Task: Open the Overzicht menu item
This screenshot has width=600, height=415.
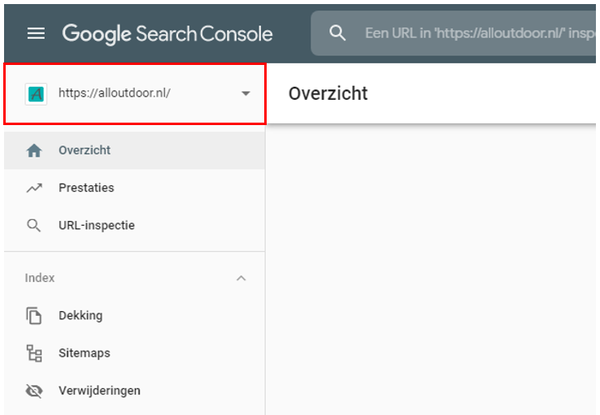Action: [x=134, y=150]
